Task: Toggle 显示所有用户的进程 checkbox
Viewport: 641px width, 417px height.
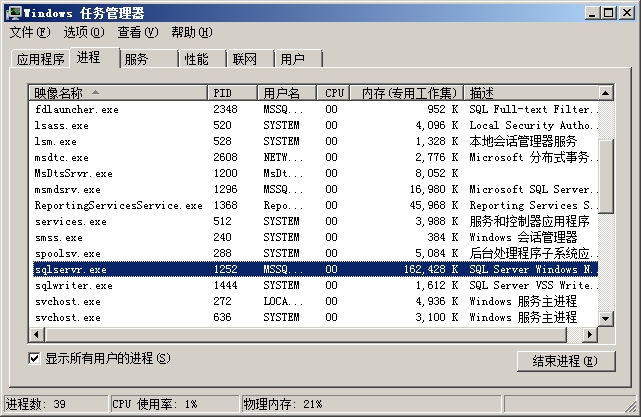Action: pyautogui.click(x=34, y=359)
